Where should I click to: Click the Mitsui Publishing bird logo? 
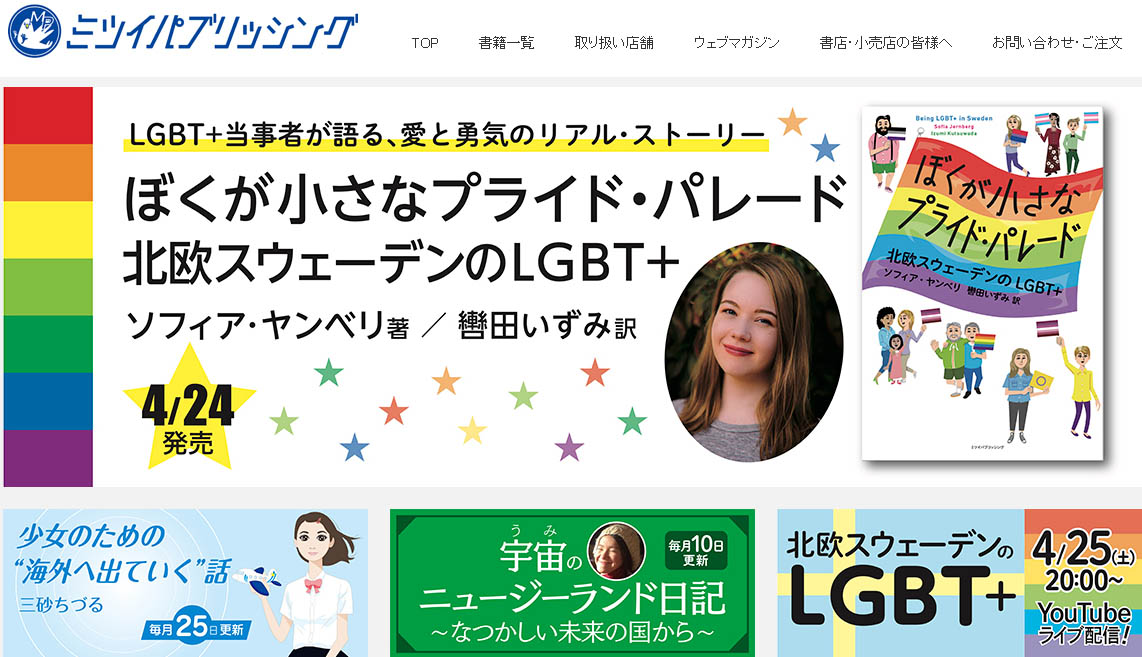34,31
